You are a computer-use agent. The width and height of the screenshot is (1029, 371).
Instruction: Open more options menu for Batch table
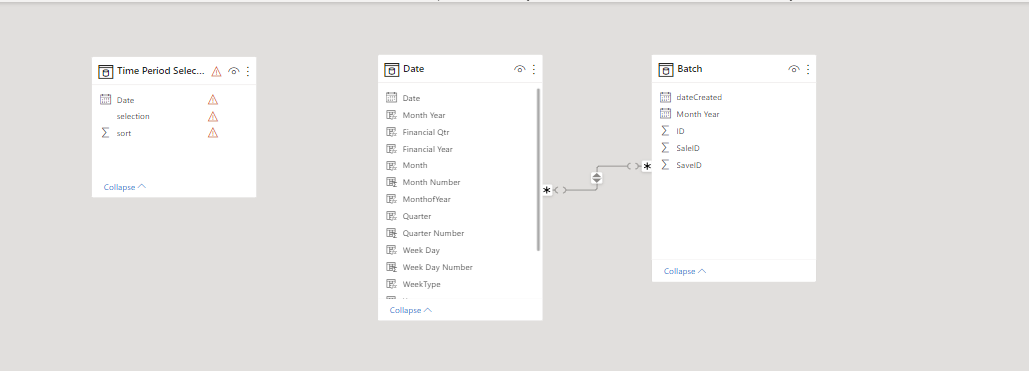pos(808,69)
